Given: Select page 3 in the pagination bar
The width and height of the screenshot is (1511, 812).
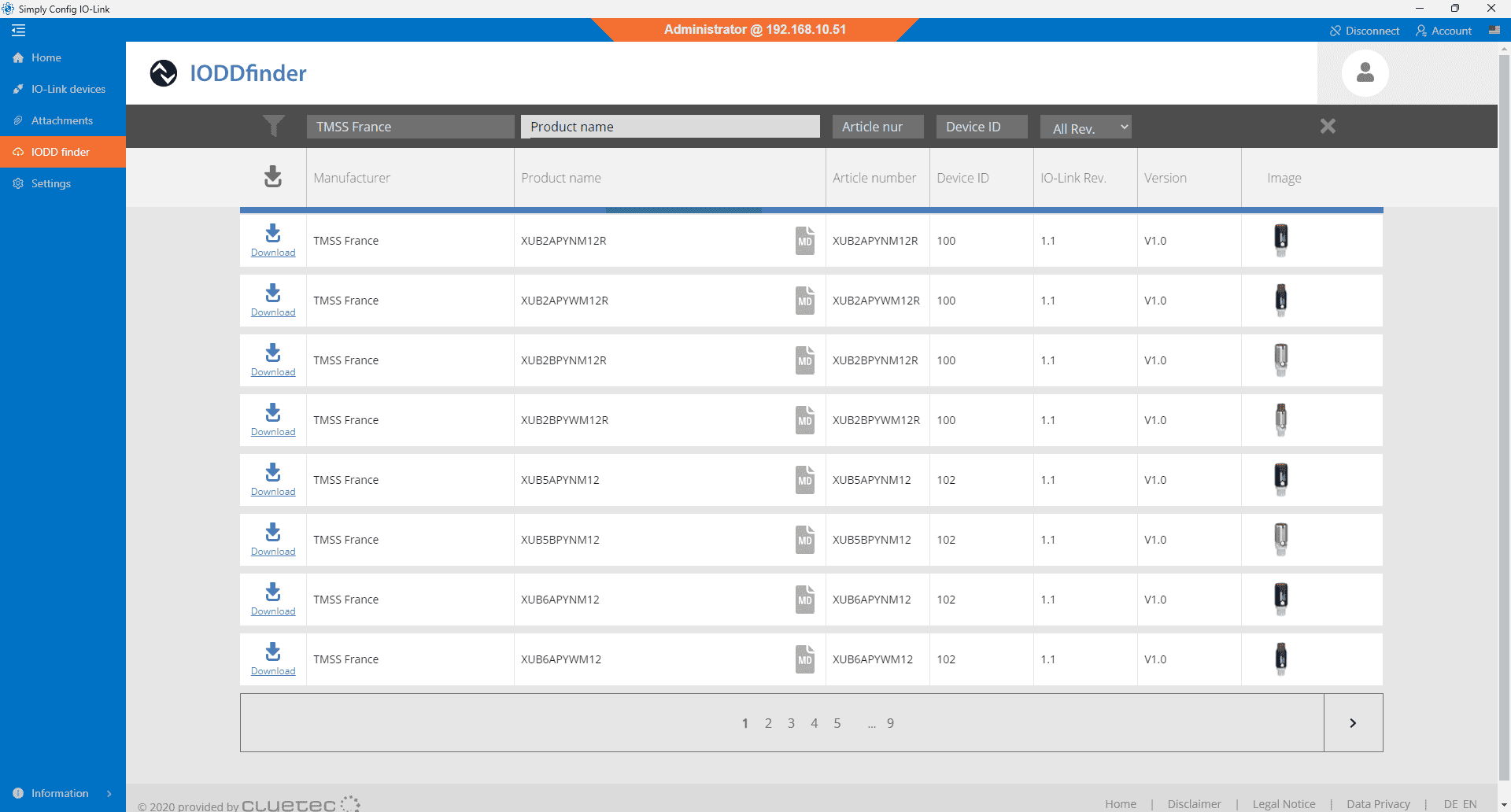Looking at the screenshot, I should pyautogui.click(x=792, y=722).
